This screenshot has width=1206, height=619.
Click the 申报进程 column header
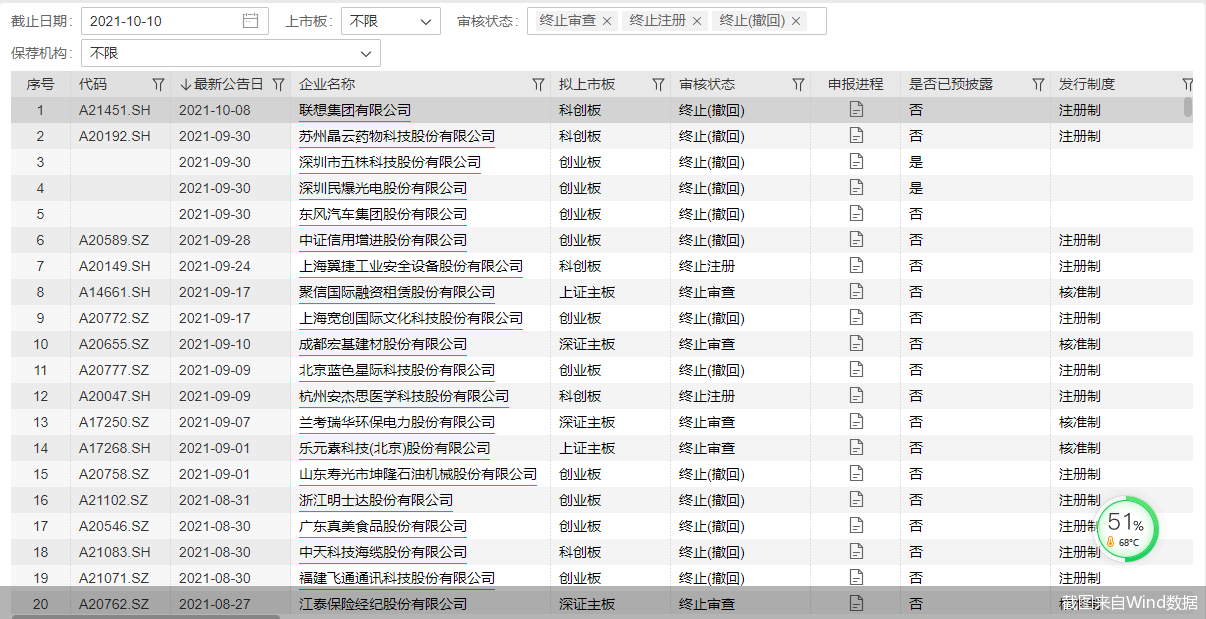coord(856,85)
